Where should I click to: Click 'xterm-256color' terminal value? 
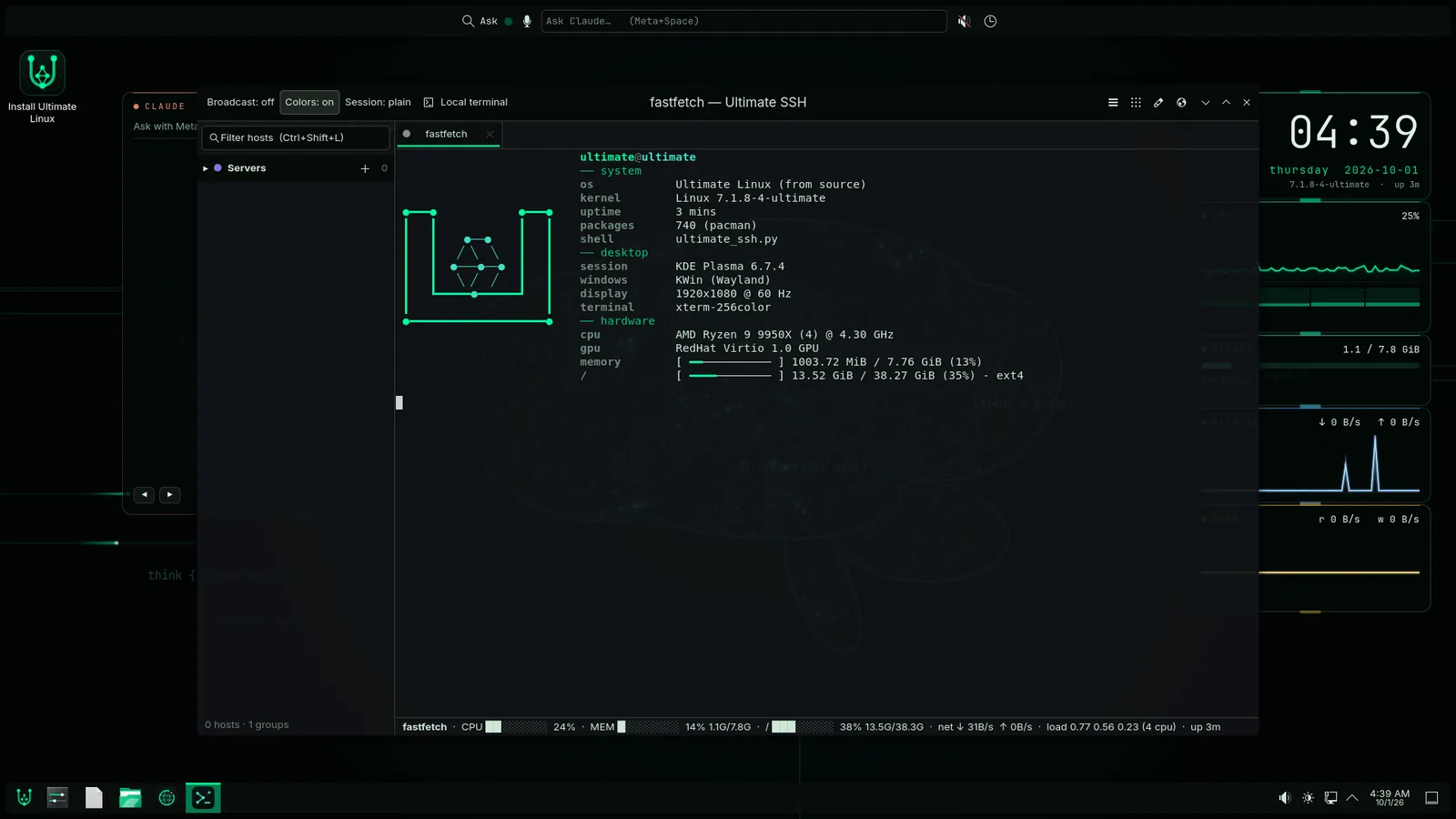click(723, 308)
